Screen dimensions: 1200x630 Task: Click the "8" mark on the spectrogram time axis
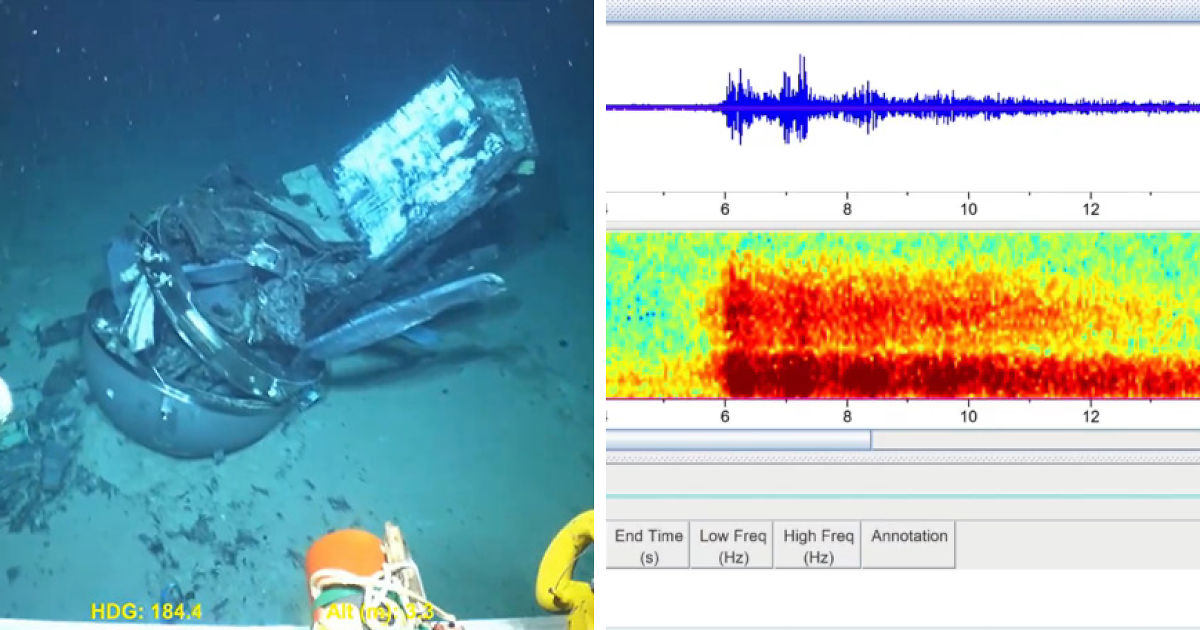point(847,418)
